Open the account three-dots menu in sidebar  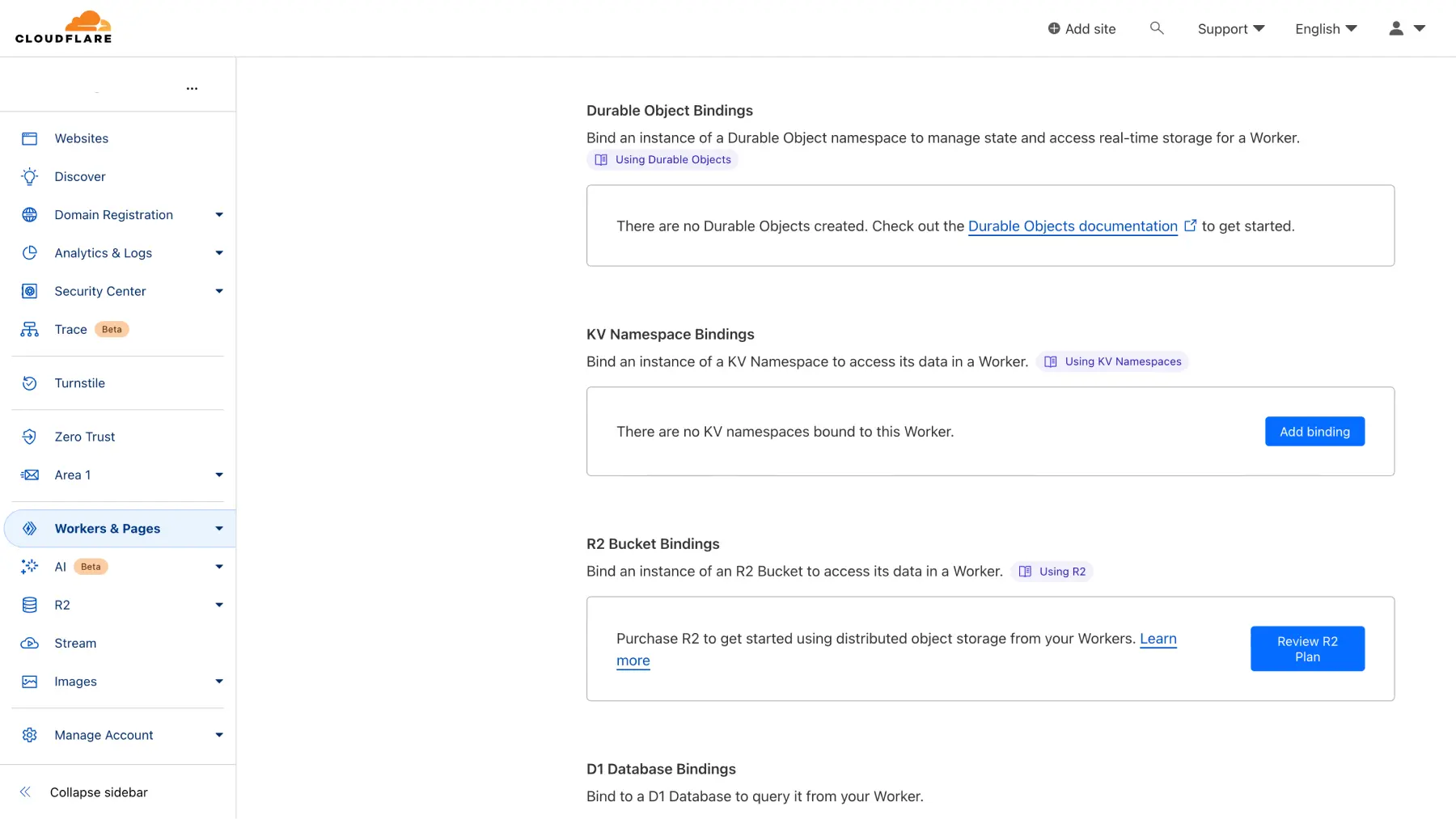(192, 88)
